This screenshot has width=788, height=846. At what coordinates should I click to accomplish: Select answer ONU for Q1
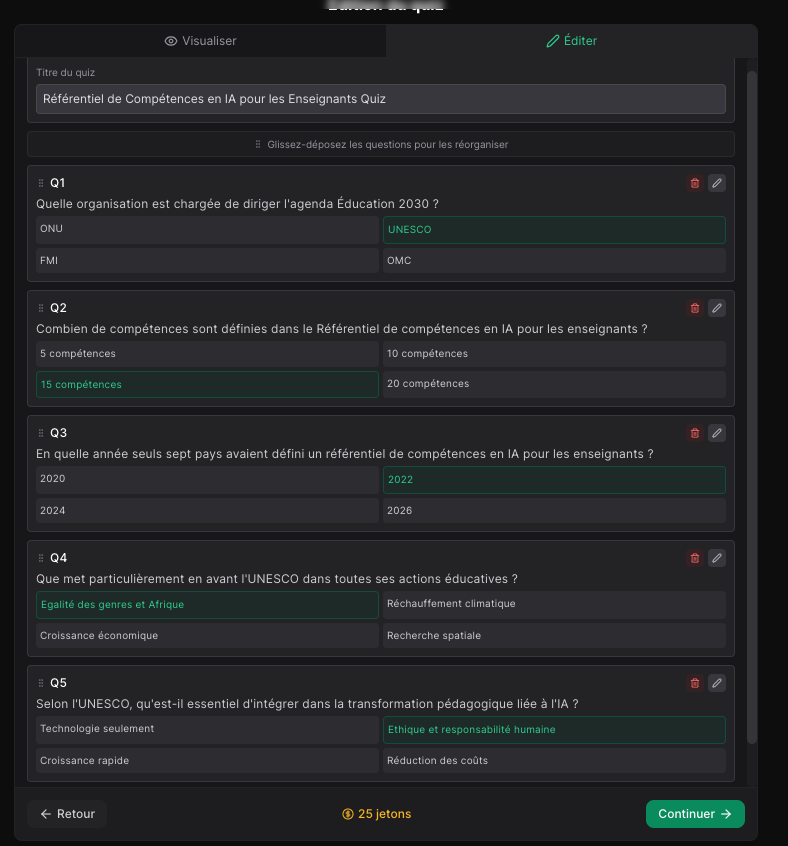[x=207, y=229]
